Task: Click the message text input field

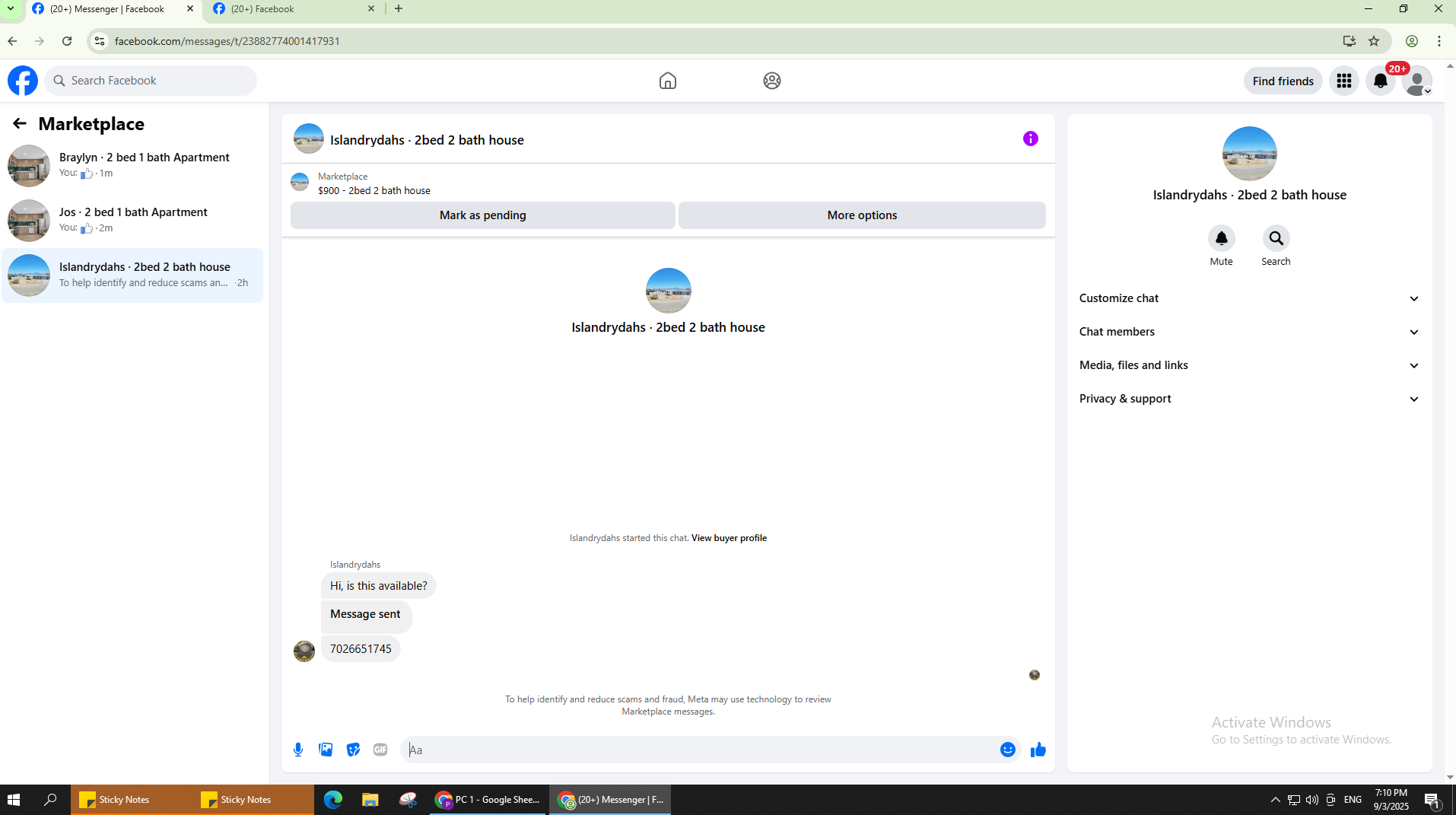Action: tap(699, 750)
